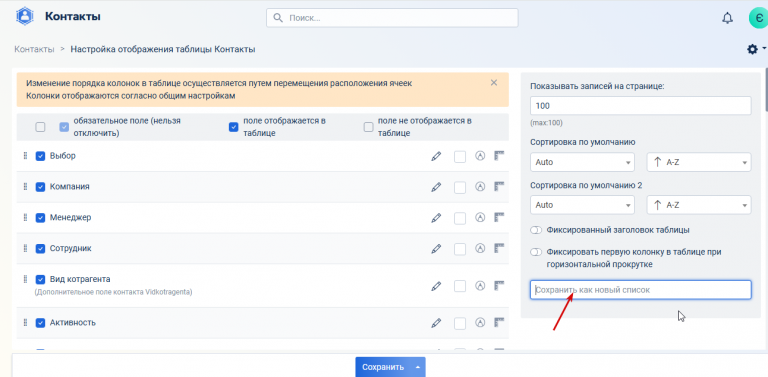Open second sorting direction A-Z dropdown
768x377 pixels.
pos(699,205)
